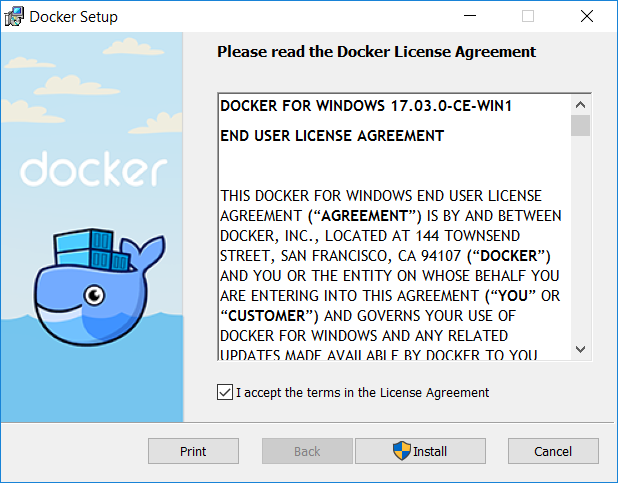
Task: Click the 'Docker Setup' title bar text
Action: pos(73,17)
